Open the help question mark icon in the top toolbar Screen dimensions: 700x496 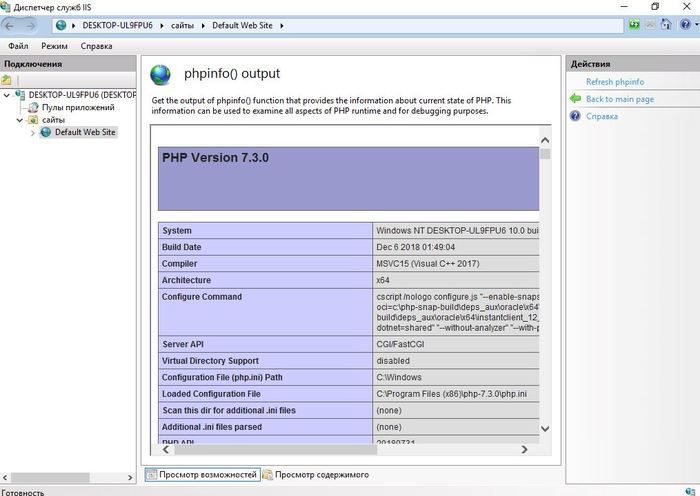click(x=682, y=24)
